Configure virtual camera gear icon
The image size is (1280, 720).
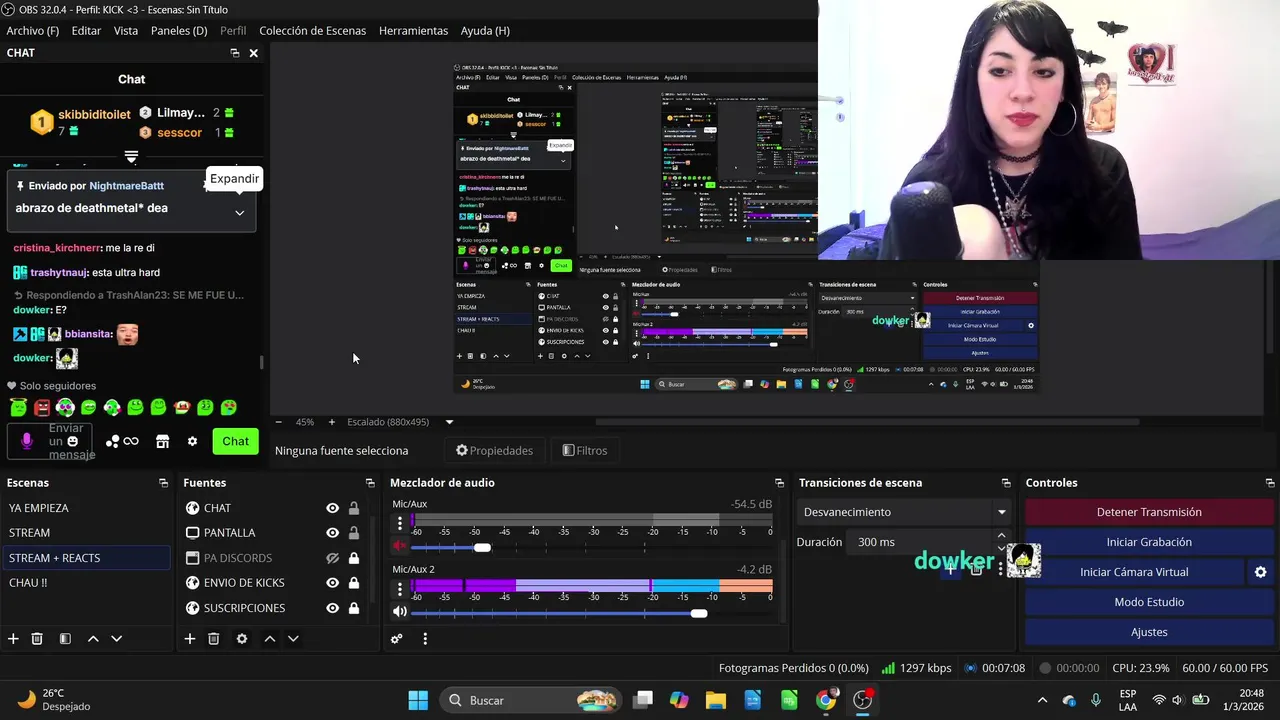click(1260, 572)
